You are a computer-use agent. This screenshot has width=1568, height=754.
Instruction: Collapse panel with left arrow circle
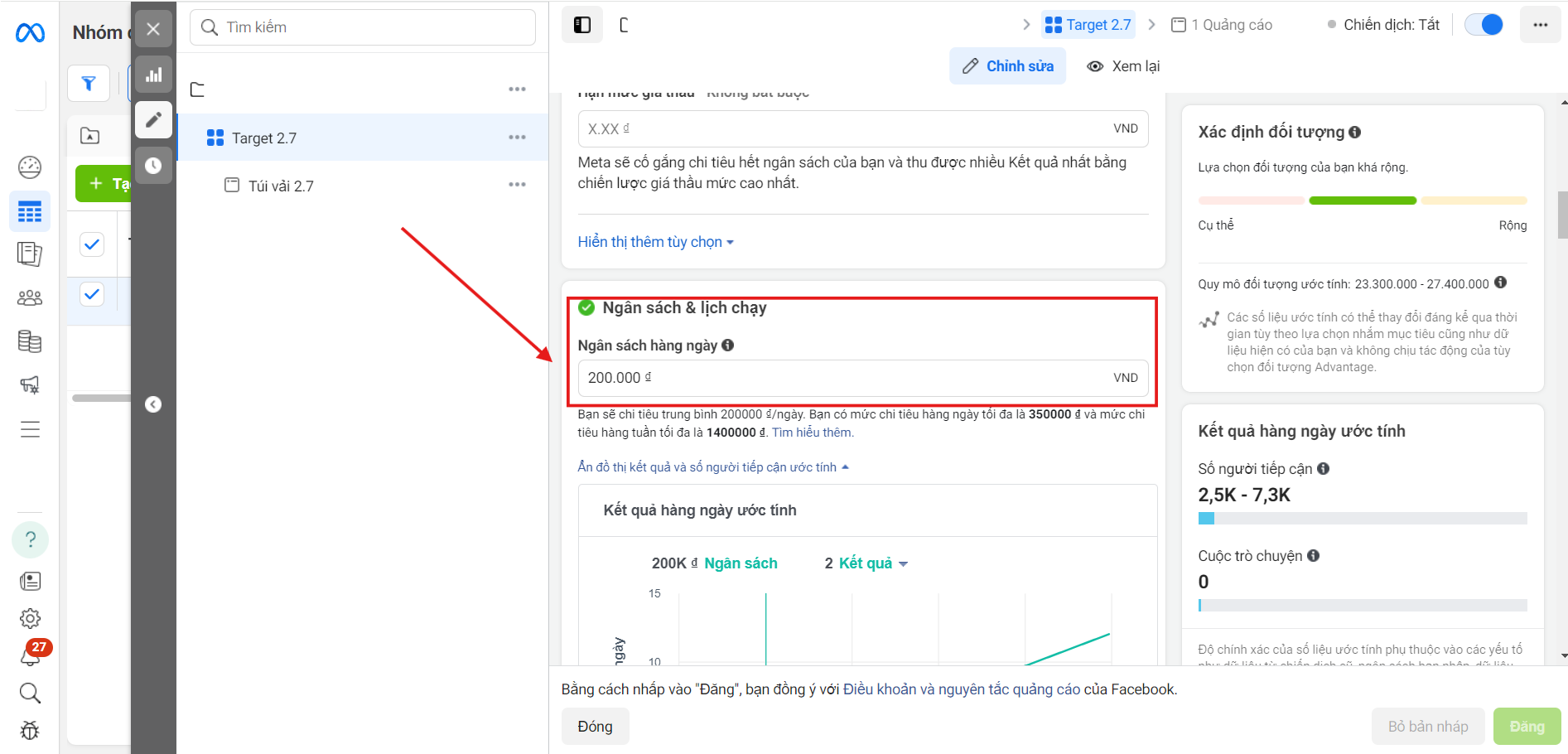click(x=153, y=404)
